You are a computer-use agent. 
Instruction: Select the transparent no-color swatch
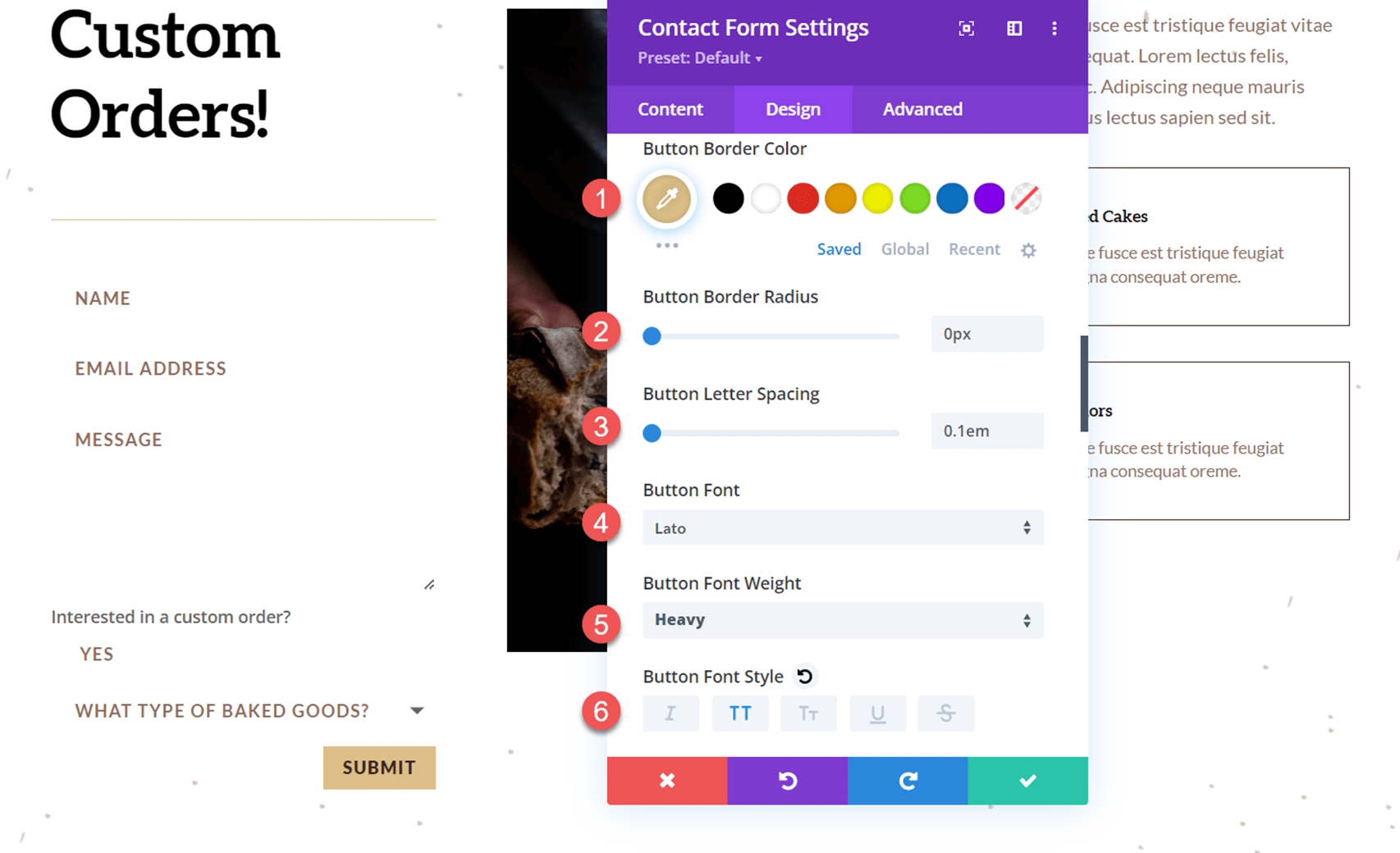pos(1027,198)
